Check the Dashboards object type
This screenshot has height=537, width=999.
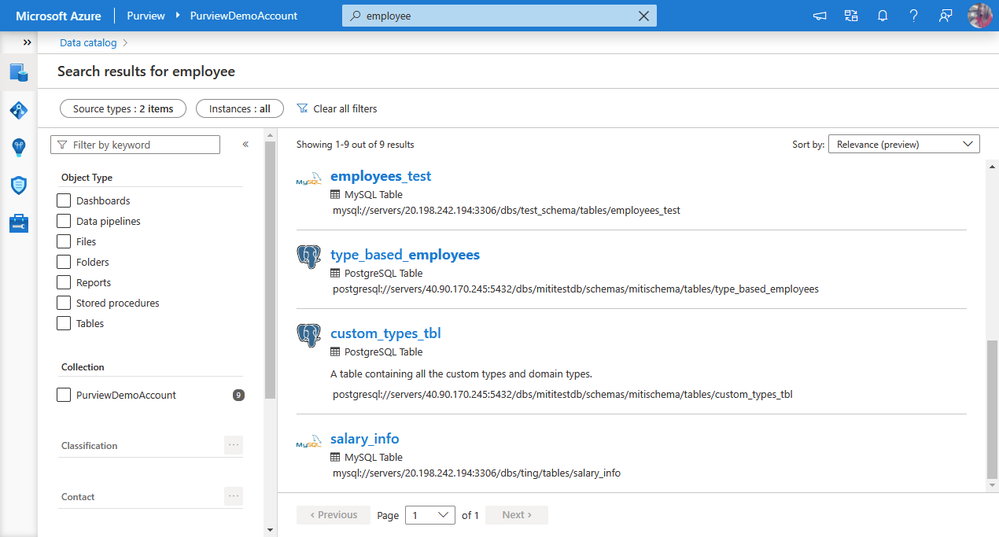(64, 201)
